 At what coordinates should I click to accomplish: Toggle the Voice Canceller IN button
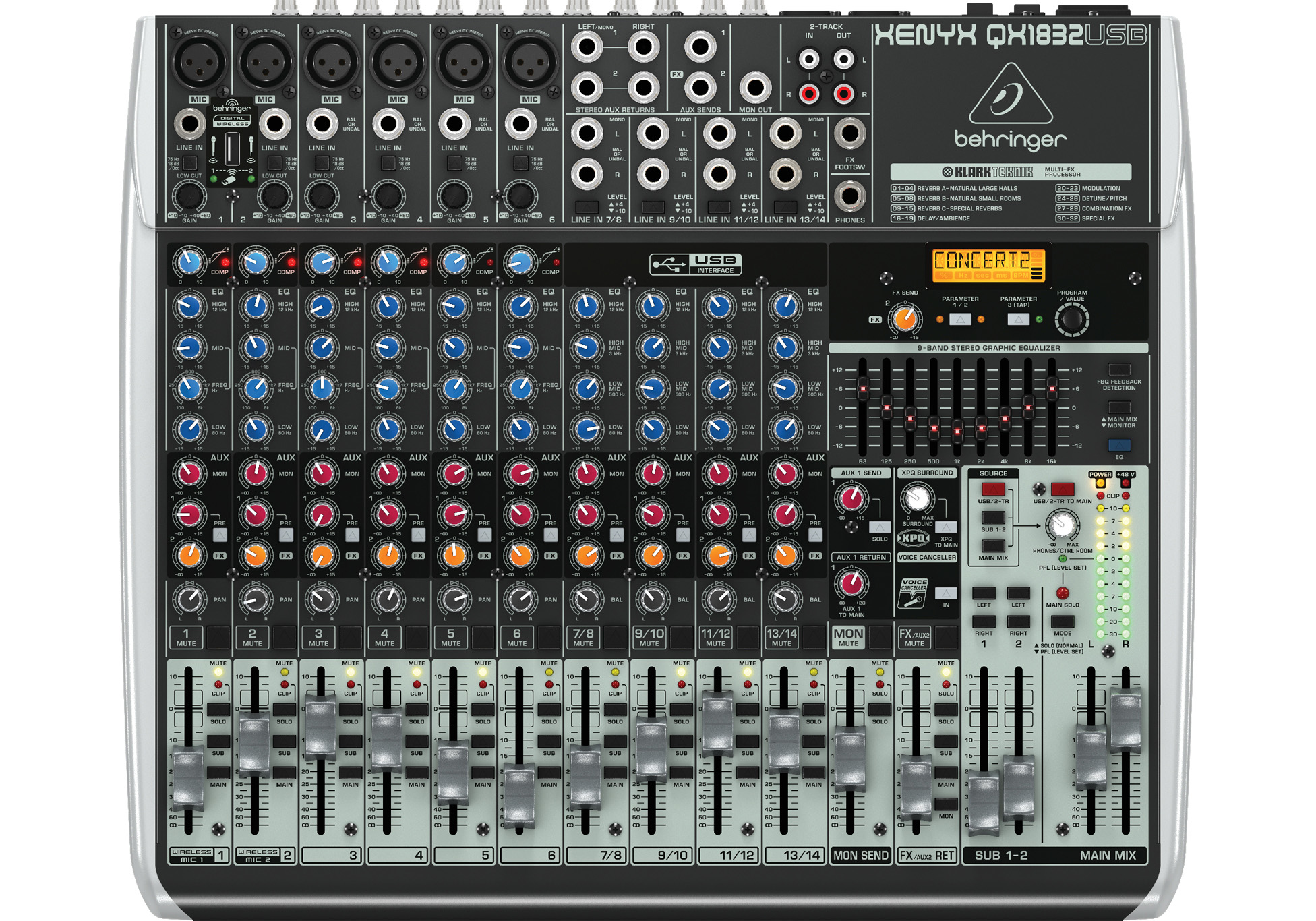pos(946,593)
